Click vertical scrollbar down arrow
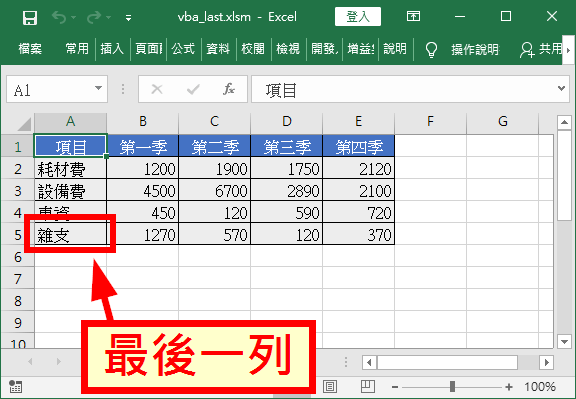Screen dimensions: 576x399 (564, 341)
